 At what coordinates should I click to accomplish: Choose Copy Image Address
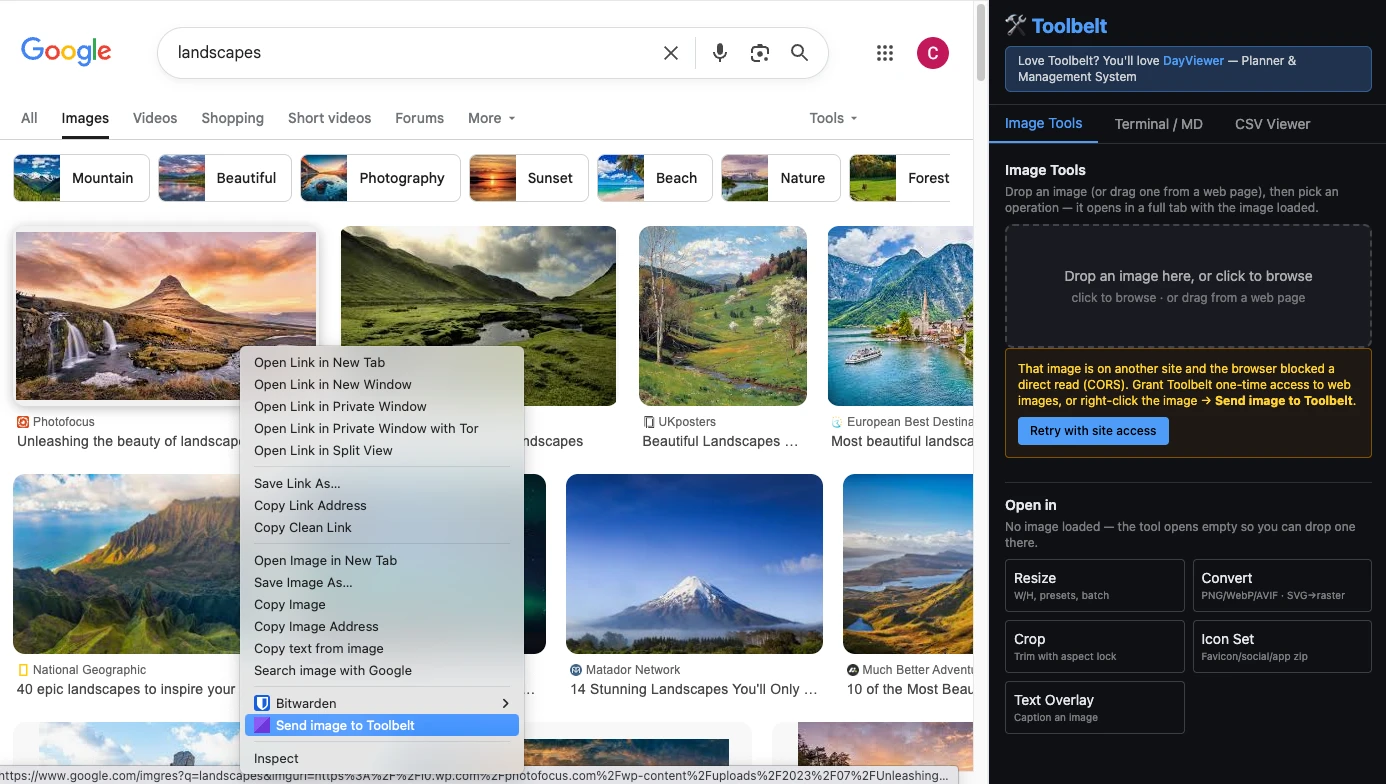pyautogui.click(x=382, y=626)
